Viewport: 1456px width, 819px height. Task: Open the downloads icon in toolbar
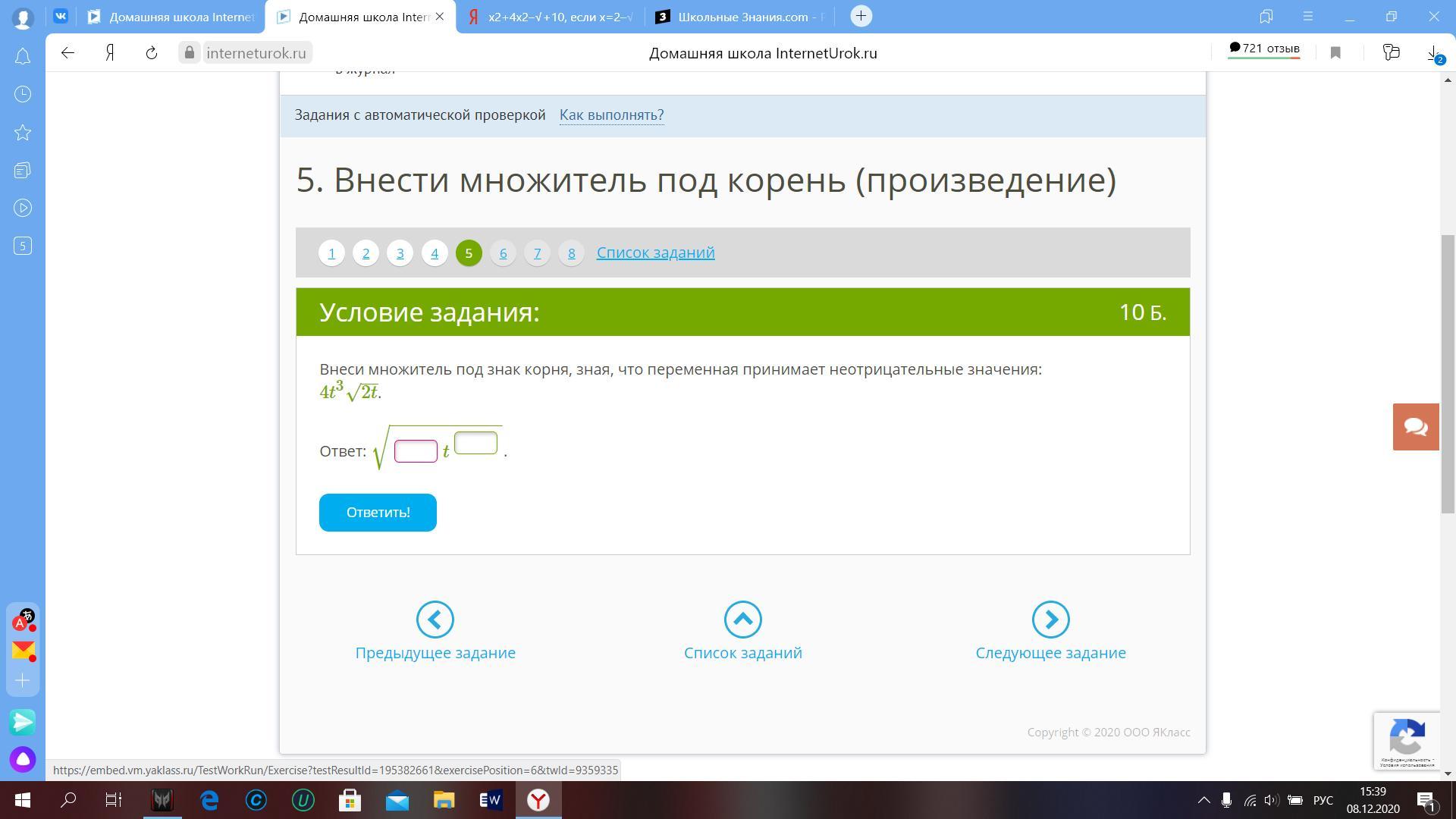click(1432, 52)
